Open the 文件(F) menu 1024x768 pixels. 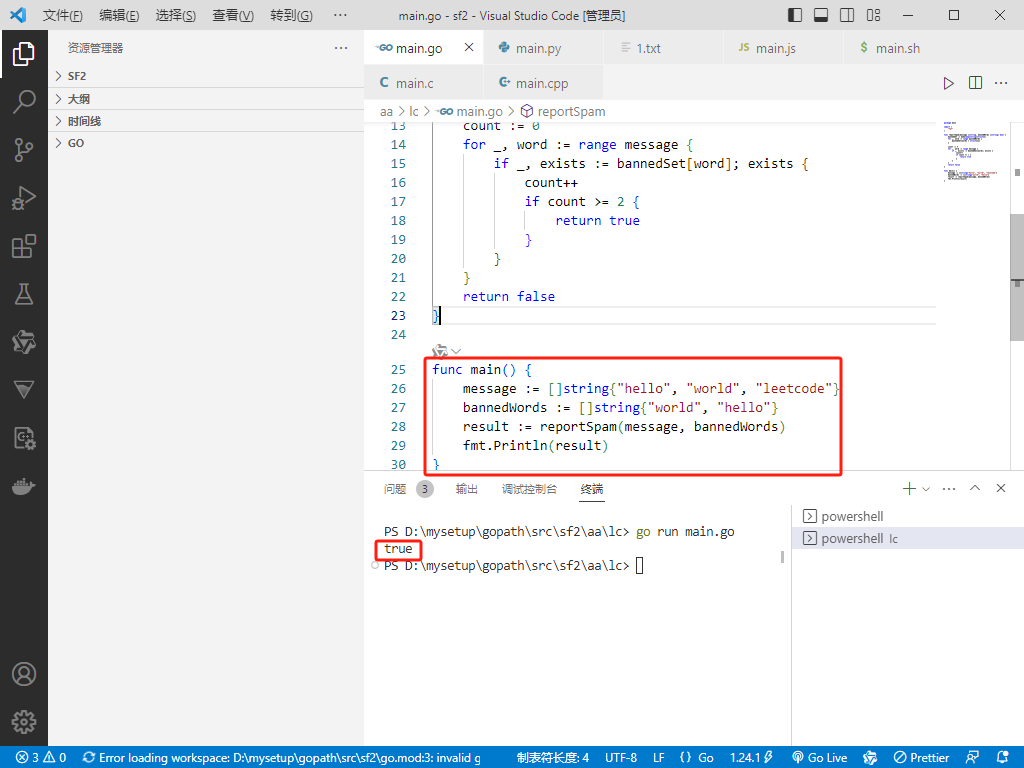(63, 15)
